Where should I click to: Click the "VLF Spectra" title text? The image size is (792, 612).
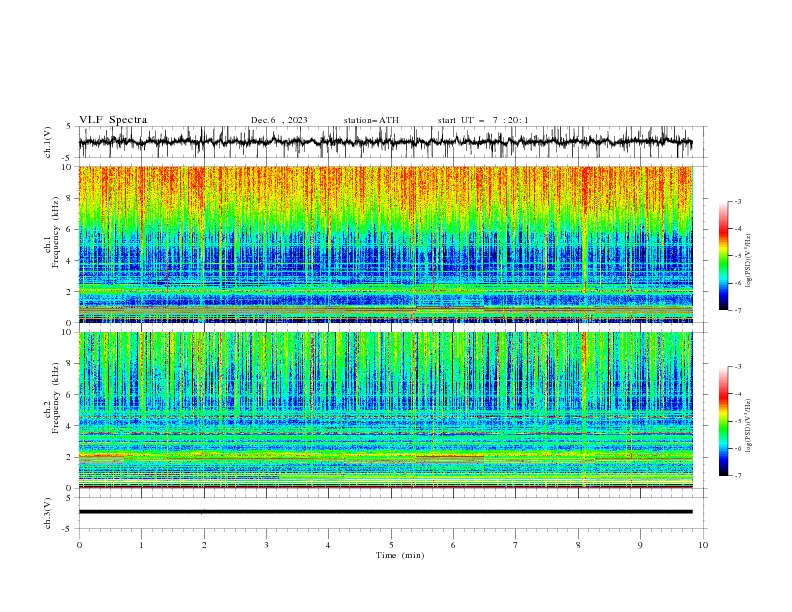point(113,120)
